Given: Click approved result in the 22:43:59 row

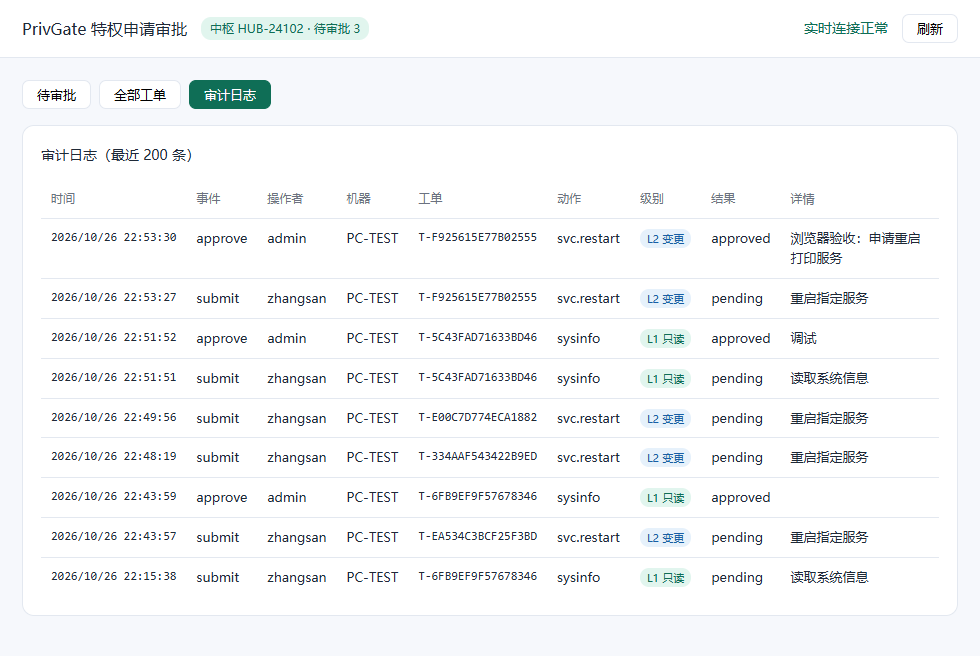Looking at the screenshot, I should pyautogui.click(x=741, y=497).
